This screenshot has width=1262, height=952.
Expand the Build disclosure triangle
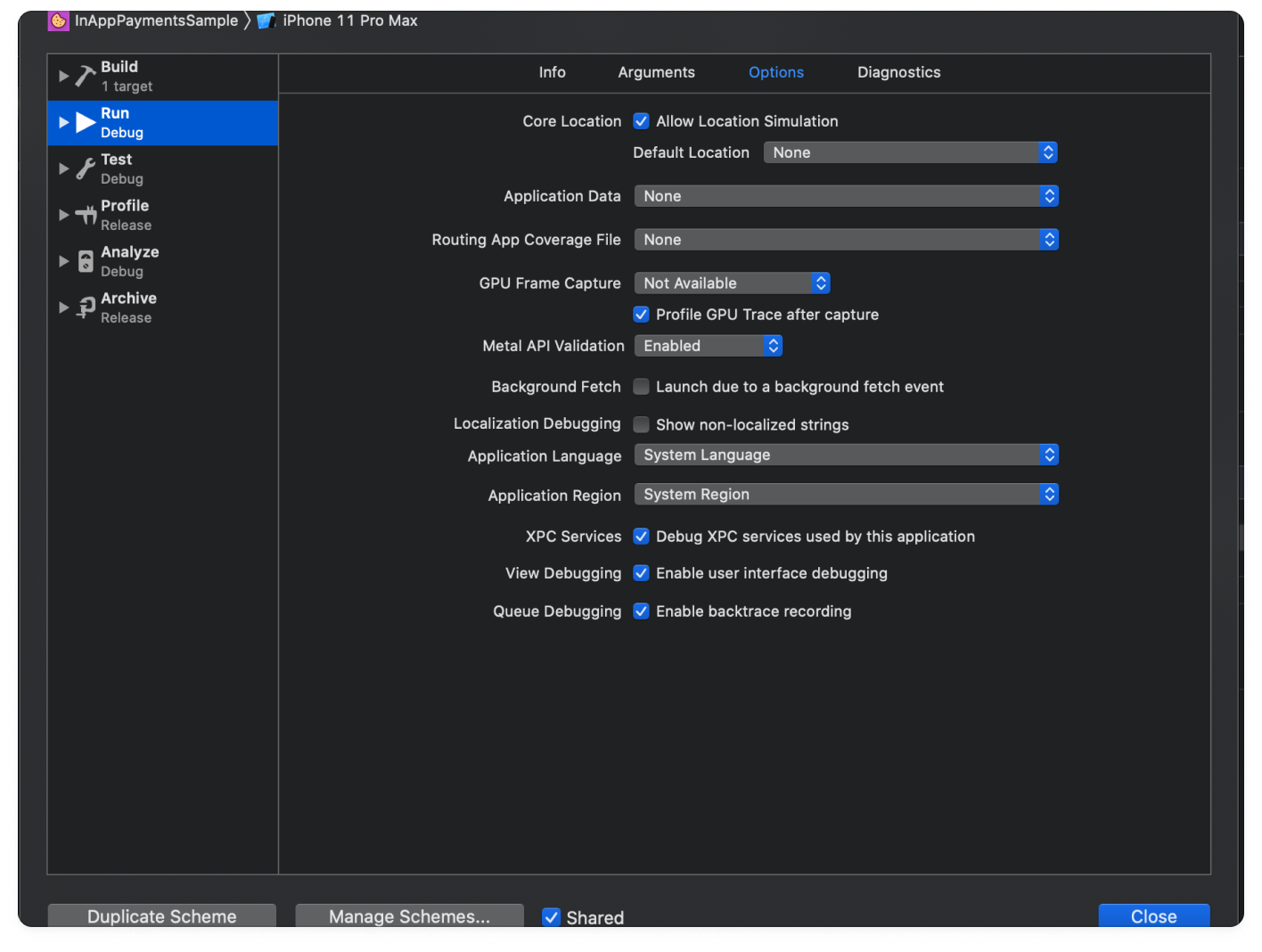[x=63, y=76]
